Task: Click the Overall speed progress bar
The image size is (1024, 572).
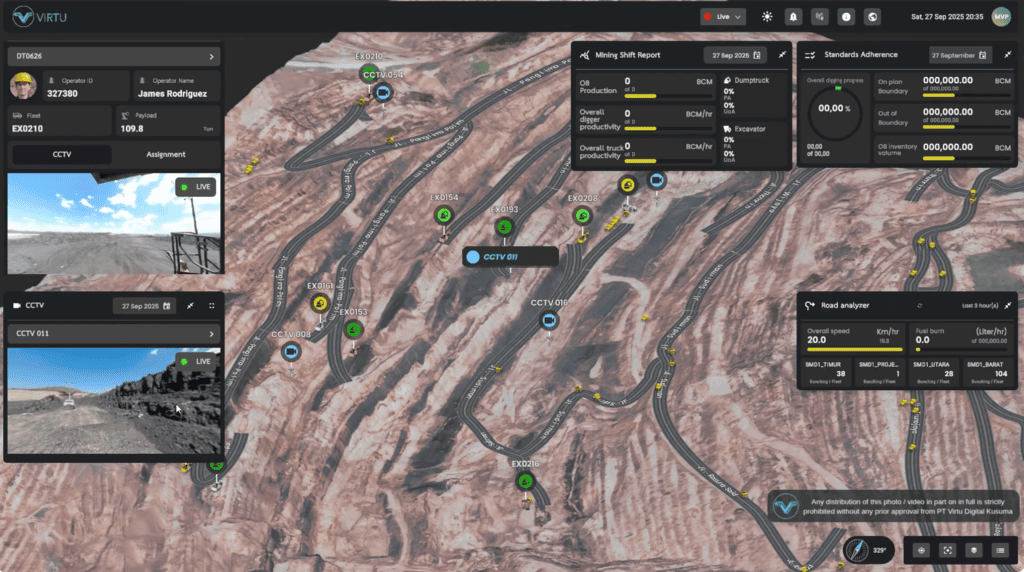Action: click(x=855, y=350)
